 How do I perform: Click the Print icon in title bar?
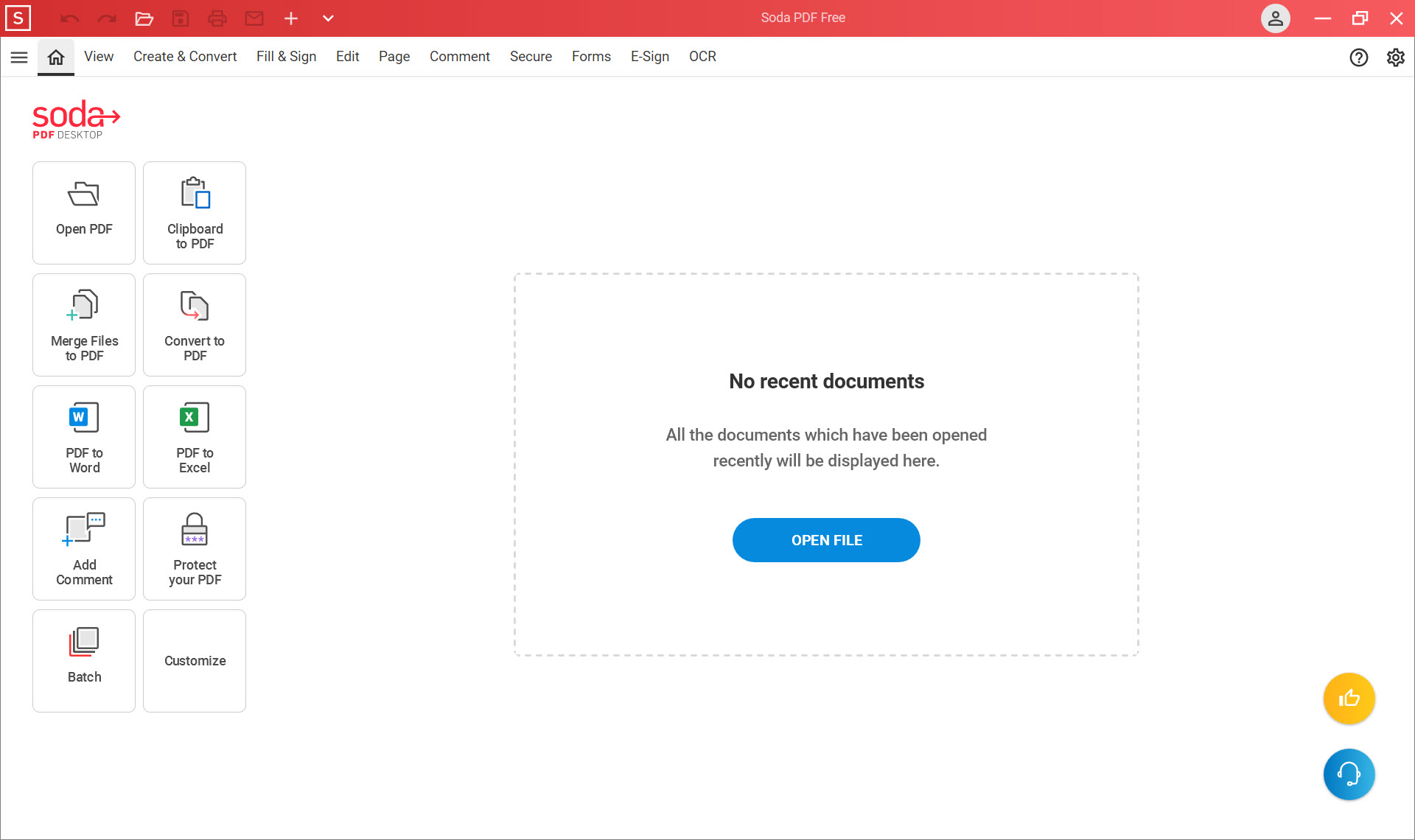[x=217, y=18]
